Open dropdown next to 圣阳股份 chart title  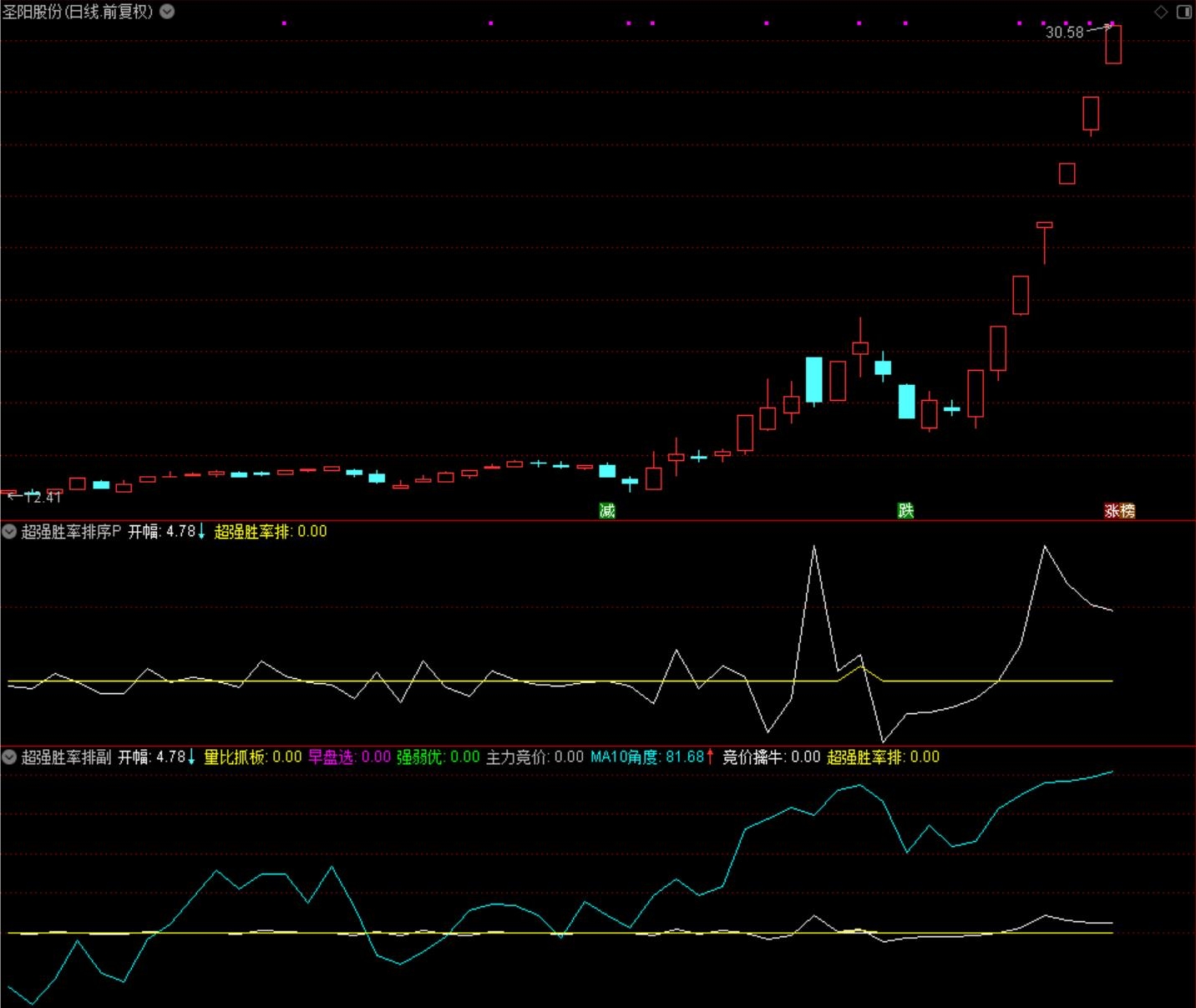pos(167,12)
